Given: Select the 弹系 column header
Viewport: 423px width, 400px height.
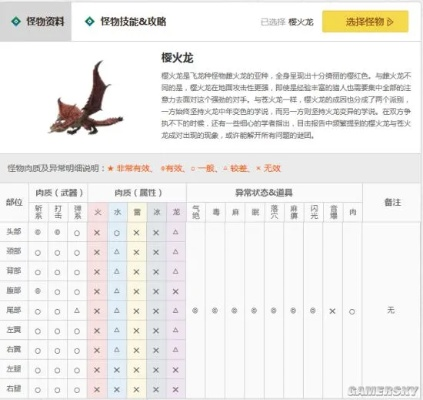Looking at the screenshot, I should click(77, 212).
